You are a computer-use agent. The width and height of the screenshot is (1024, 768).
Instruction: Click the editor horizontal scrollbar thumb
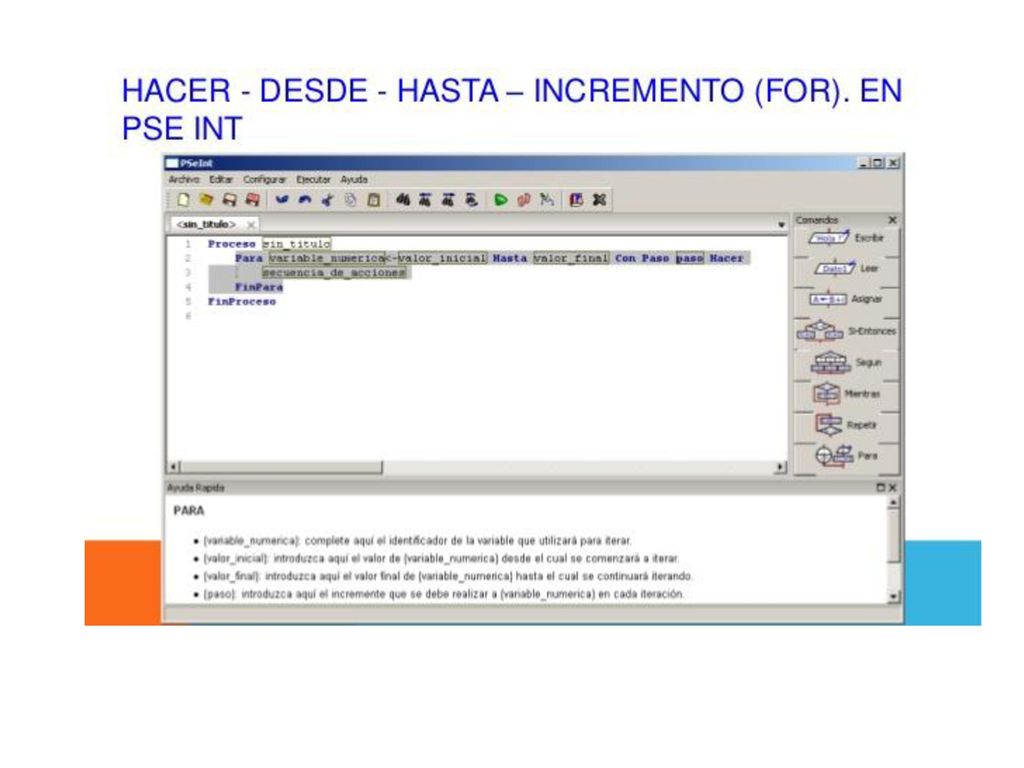281,467
